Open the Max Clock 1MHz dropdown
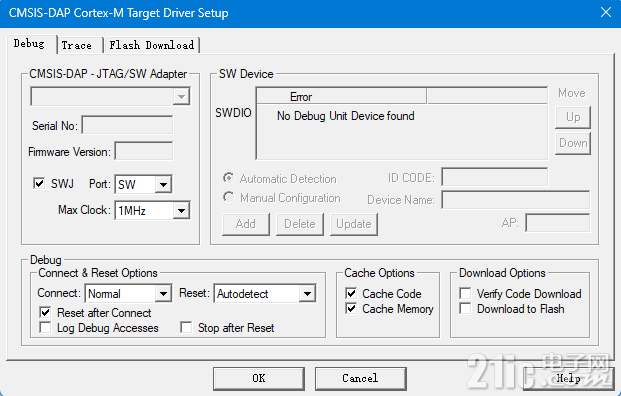 click(x=152, y=210)
